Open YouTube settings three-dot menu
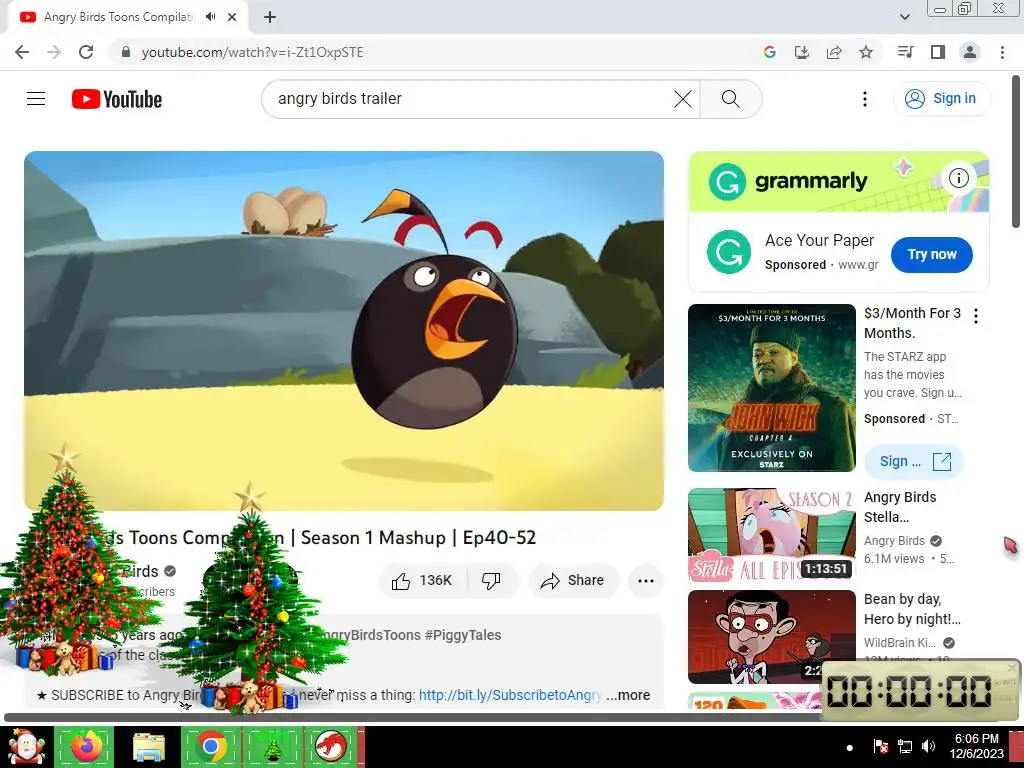 865,99
